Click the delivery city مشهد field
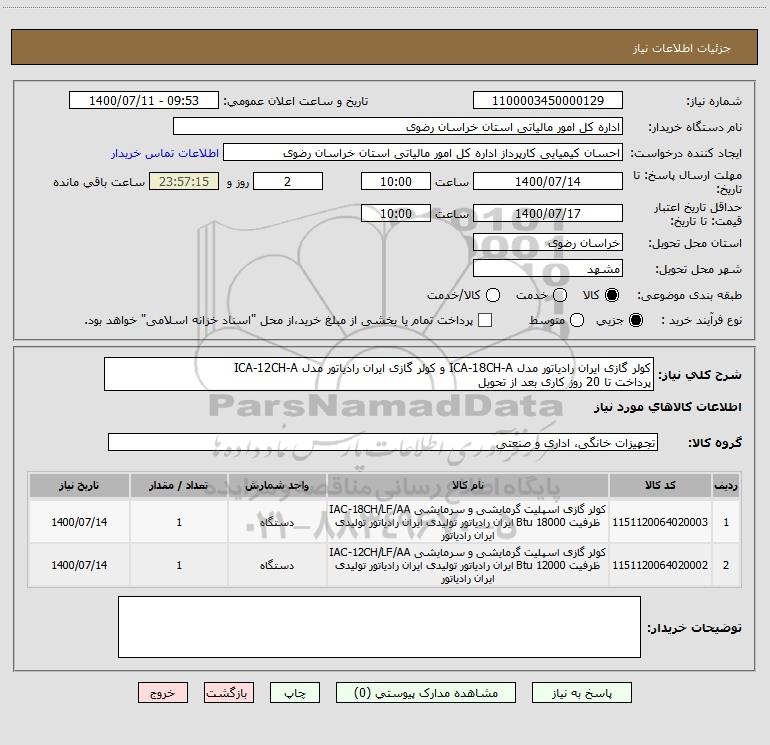Screen dimensions: 770x745 pos(548,269)
